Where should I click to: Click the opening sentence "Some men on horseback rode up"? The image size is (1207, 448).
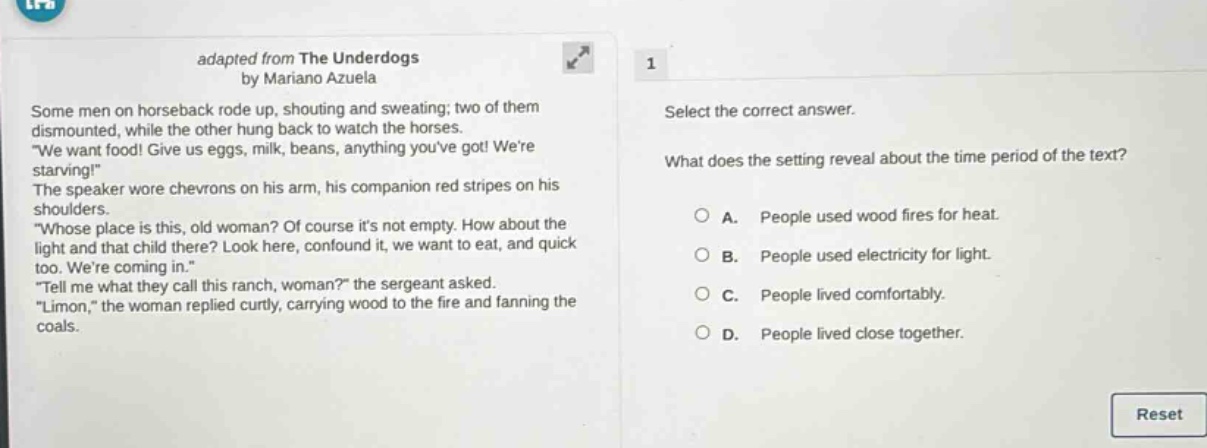pyautogui.click(x=284, y=108)
